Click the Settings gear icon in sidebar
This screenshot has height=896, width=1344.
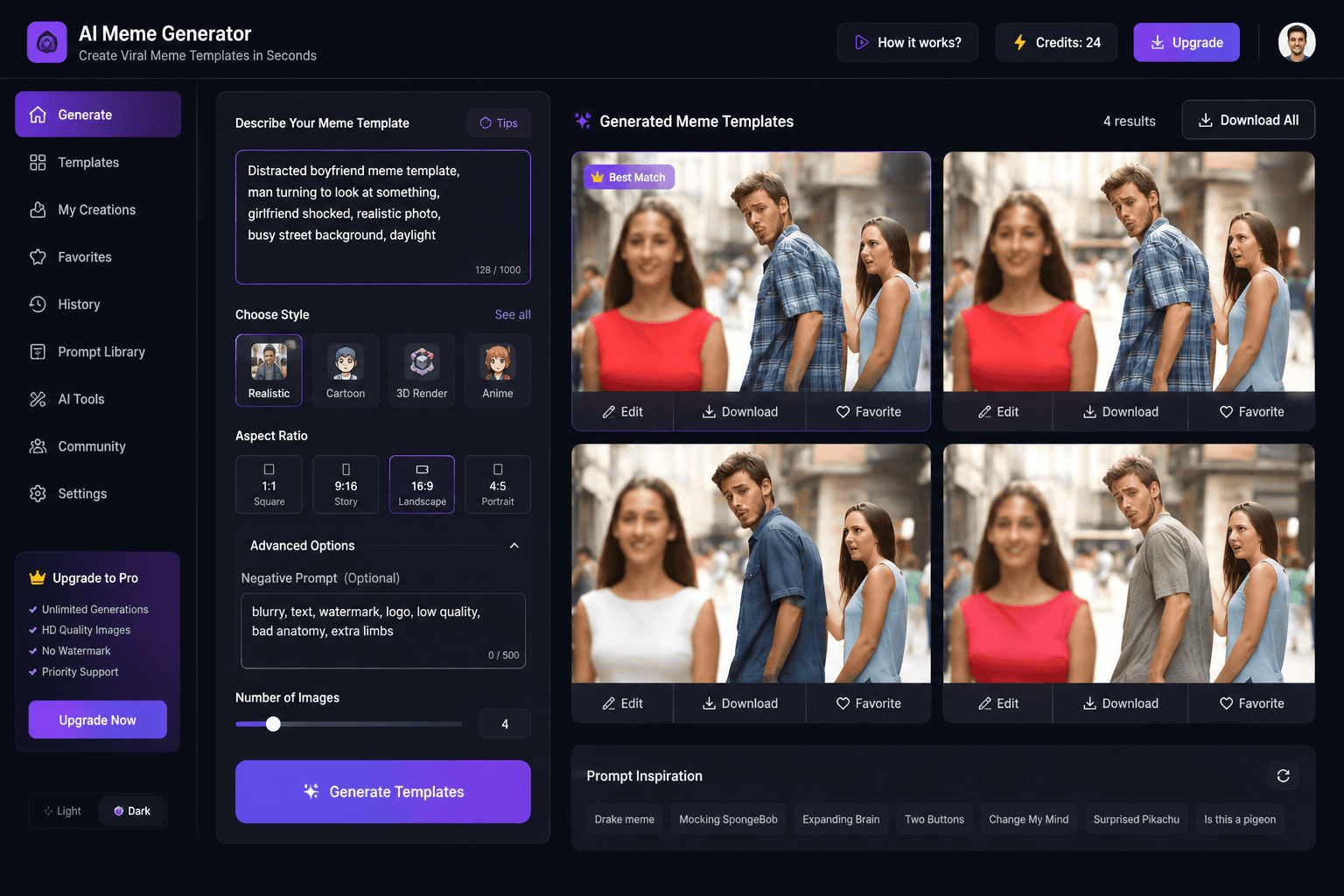click(x=38, y=493)
